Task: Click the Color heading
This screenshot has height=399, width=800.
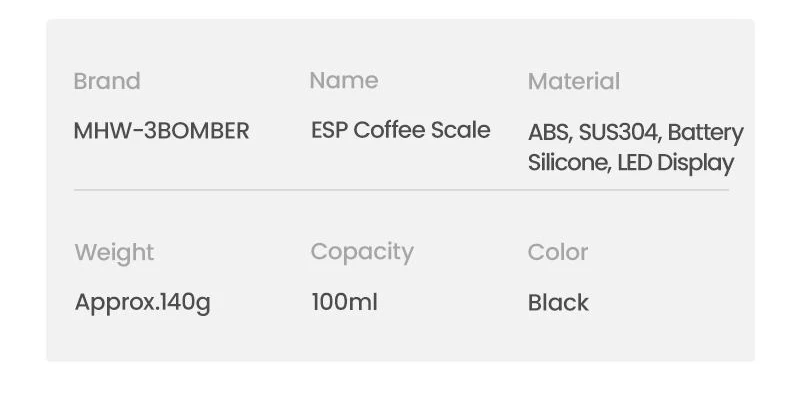Action: [558, 252]
